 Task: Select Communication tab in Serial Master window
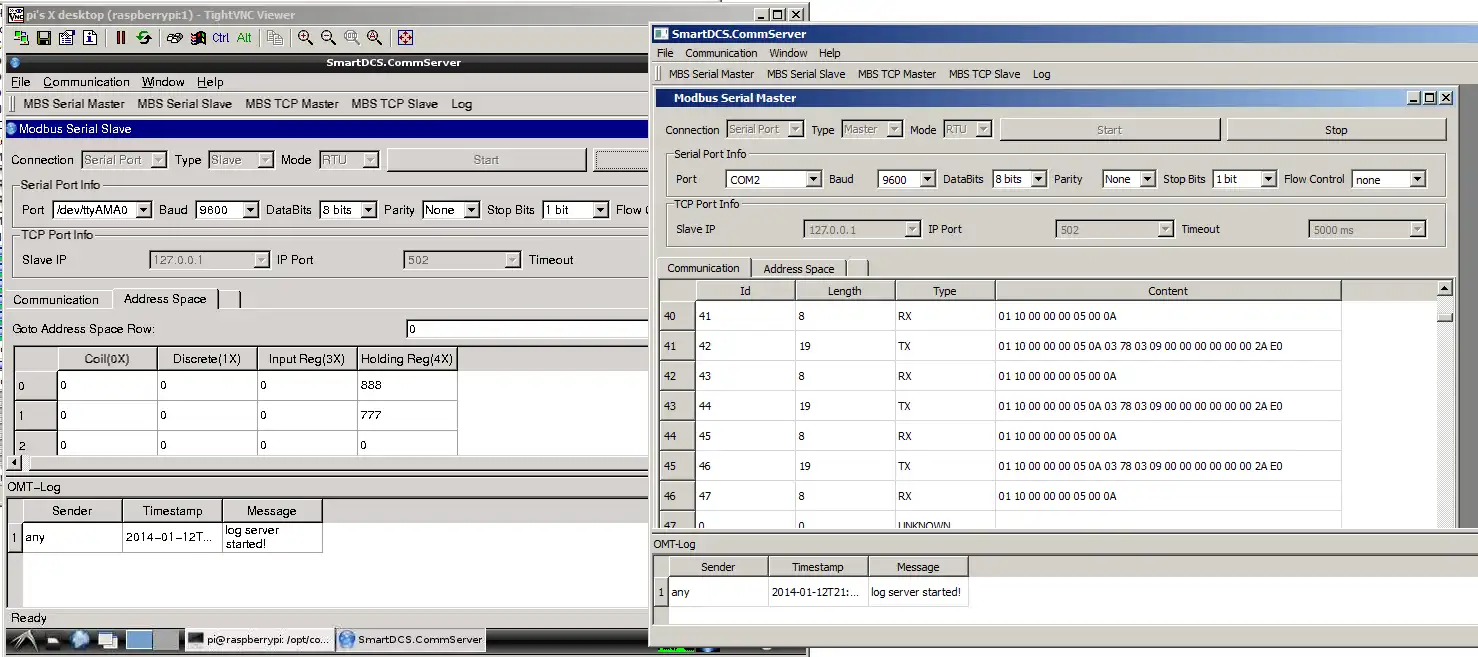pos(703,268)
